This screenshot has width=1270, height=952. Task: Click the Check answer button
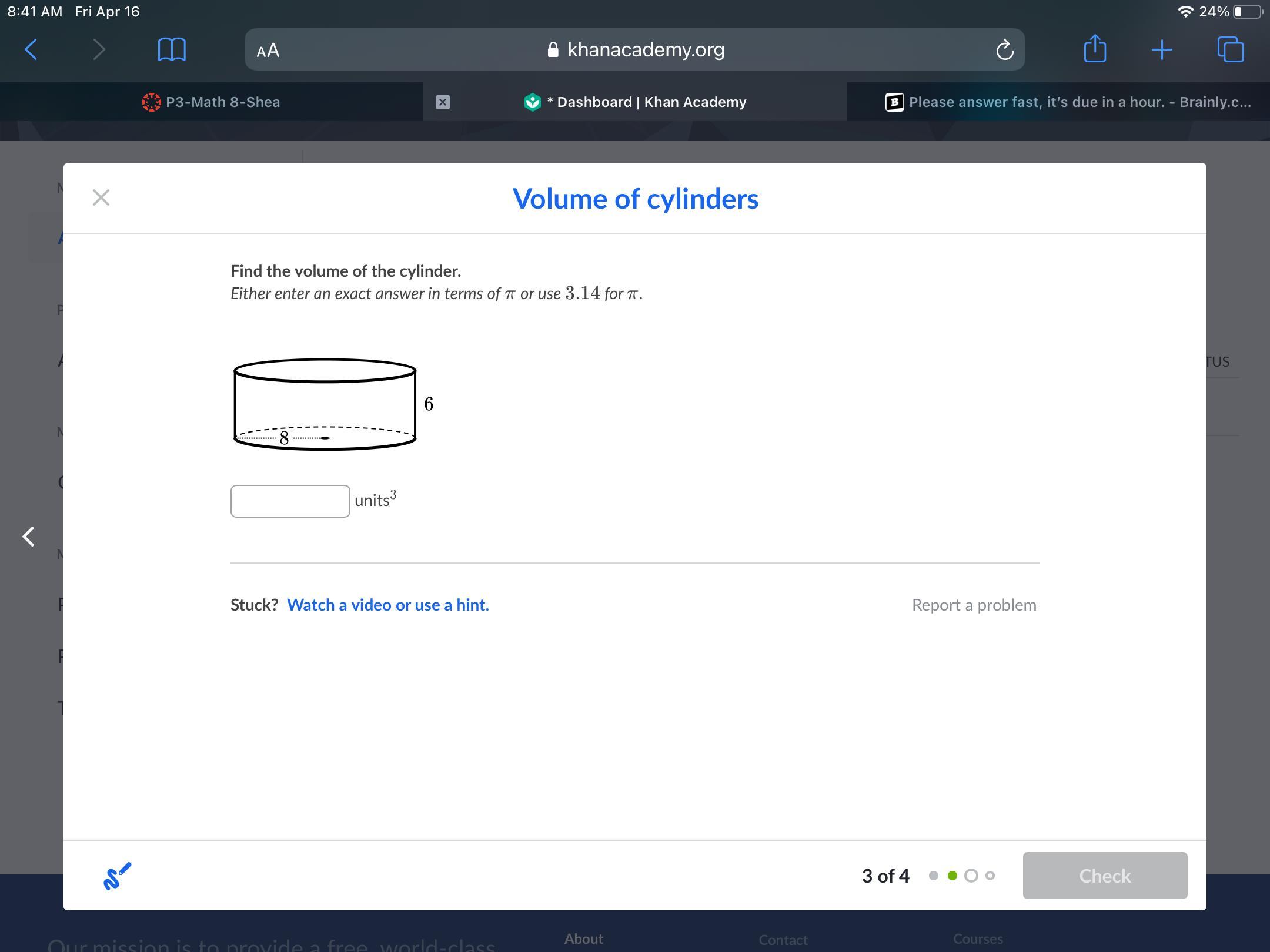point(1104,876)
